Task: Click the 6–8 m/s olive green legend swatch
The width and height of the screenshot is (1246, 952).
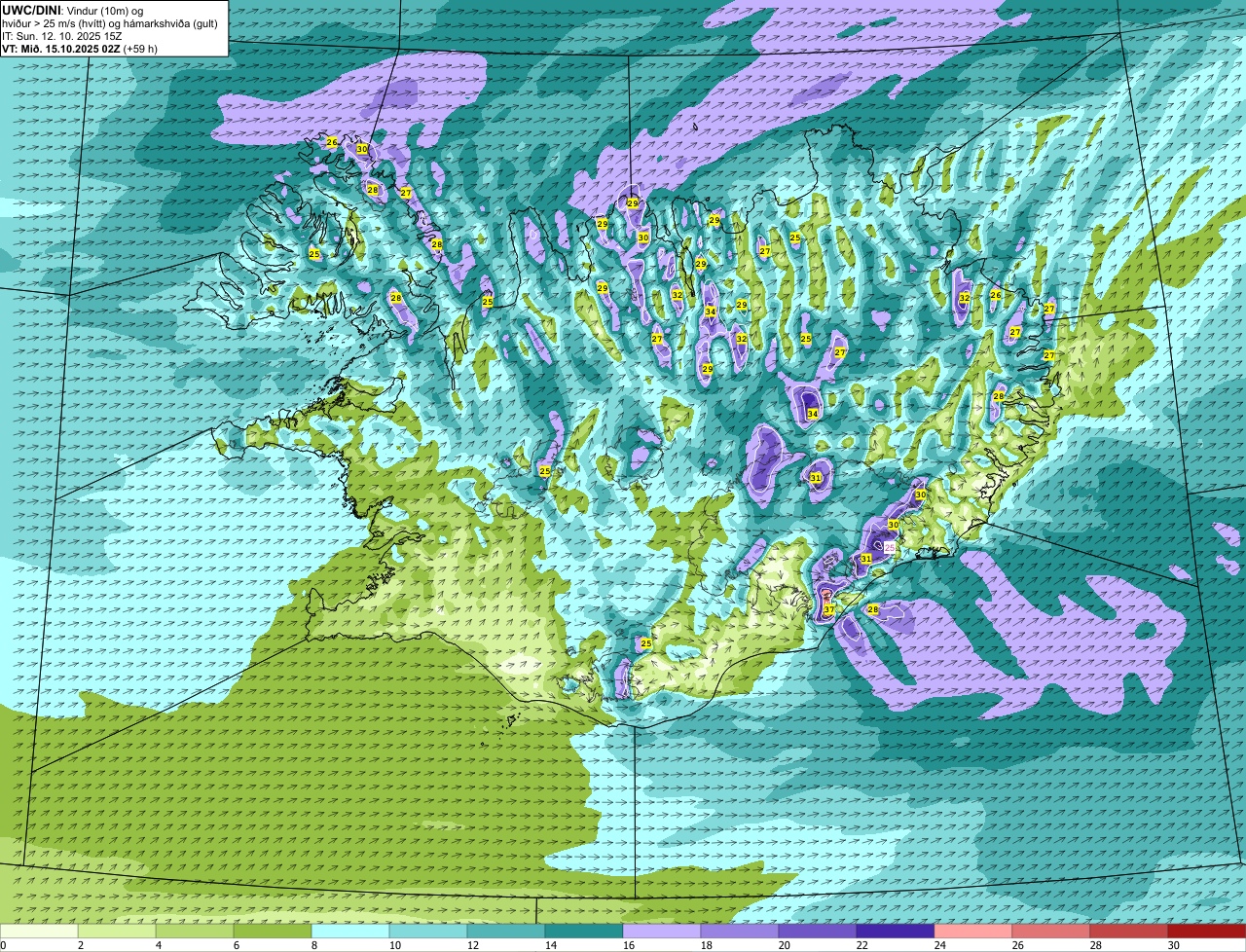Action: click(273, 931)
